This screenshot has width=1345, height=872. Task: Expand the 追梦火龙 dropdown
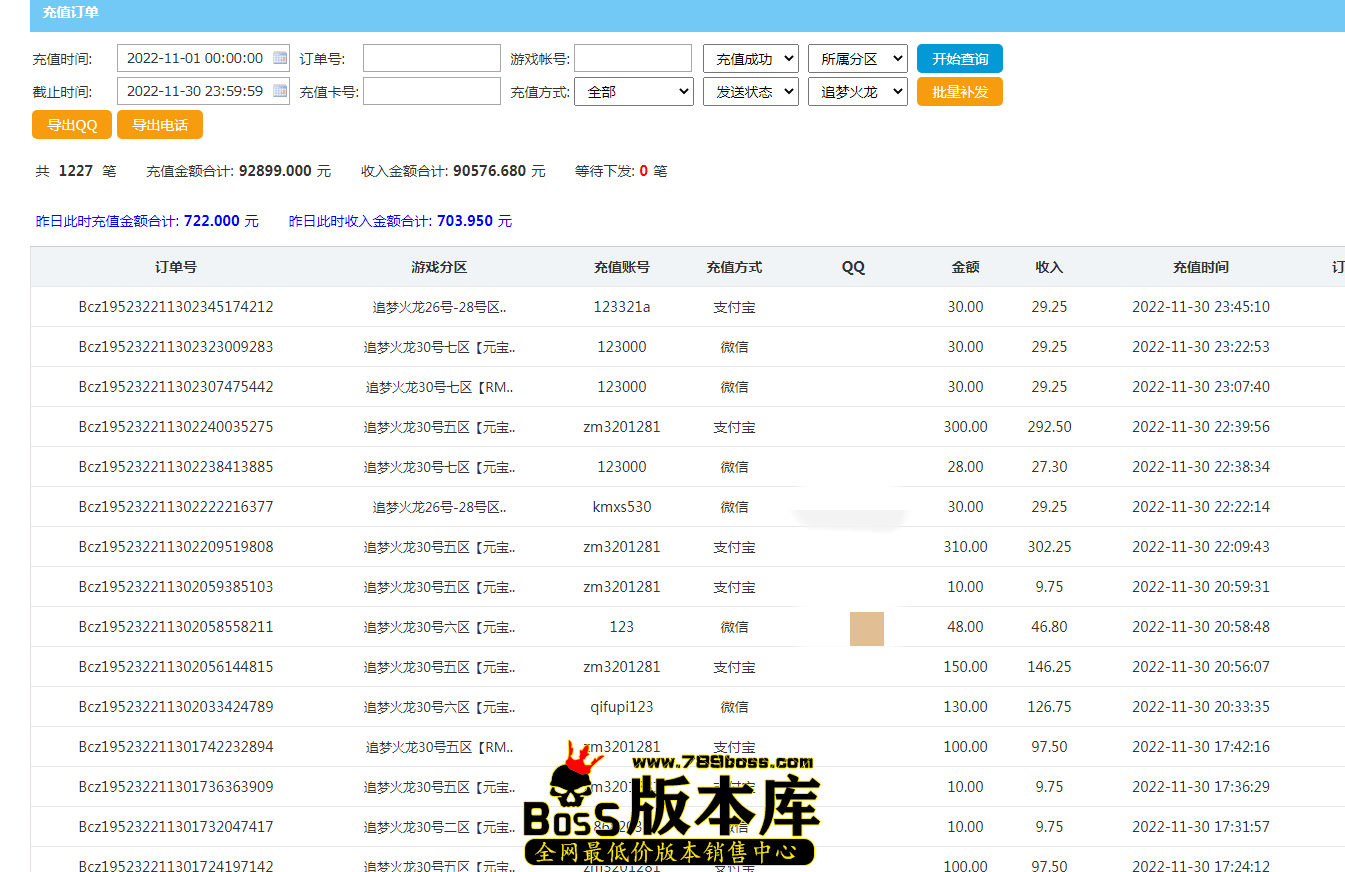[x=857, y=92]
